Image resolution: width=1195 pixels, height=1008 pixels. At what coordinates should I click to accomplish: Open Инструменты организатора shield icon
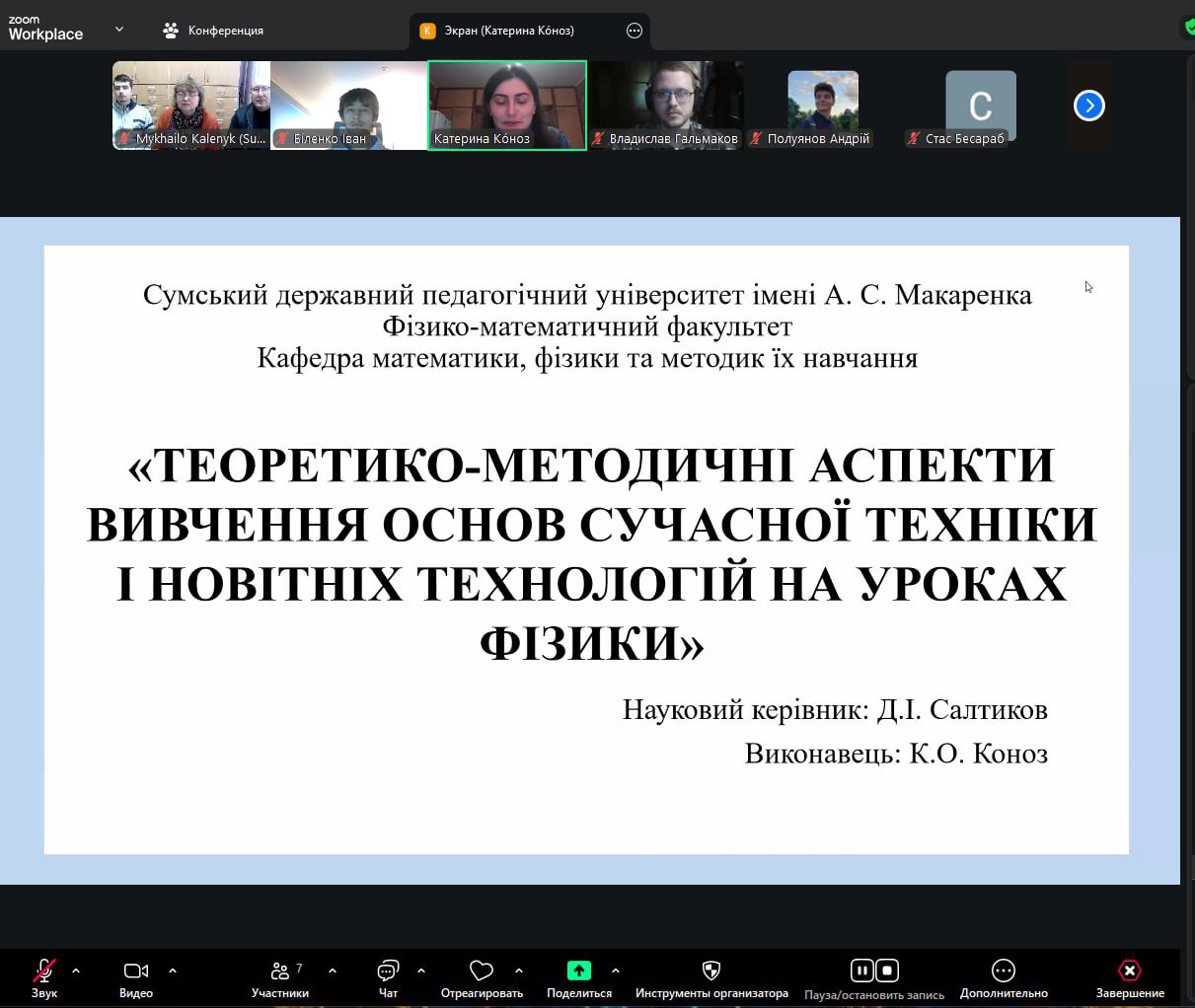710,972
